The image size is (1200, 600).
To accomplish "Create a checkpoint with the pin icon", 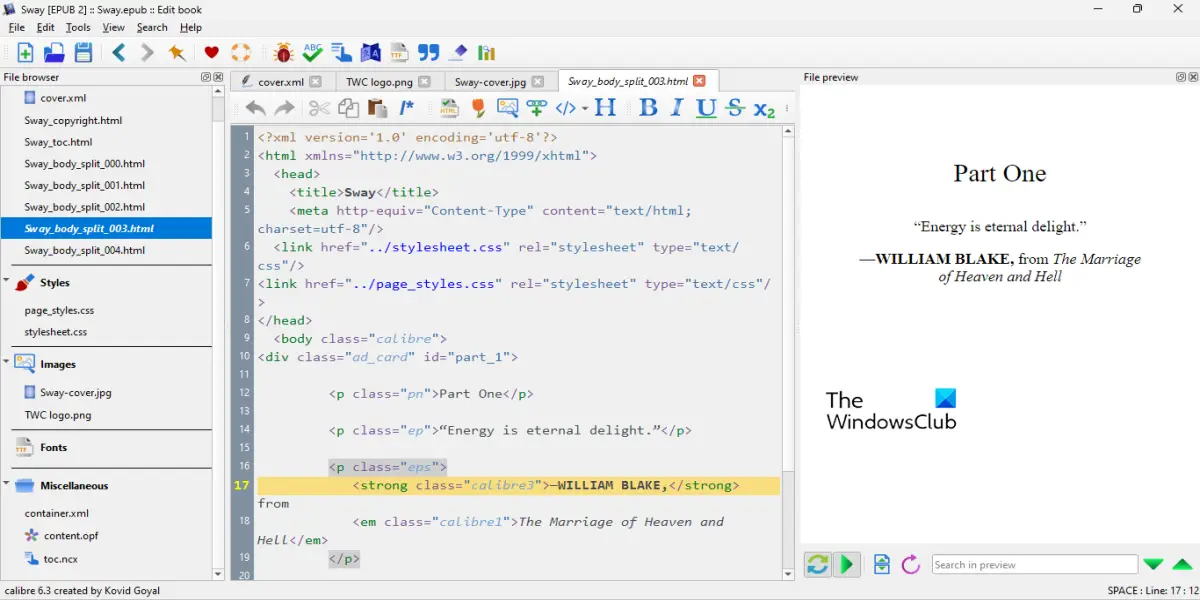I will click(177, 53).
